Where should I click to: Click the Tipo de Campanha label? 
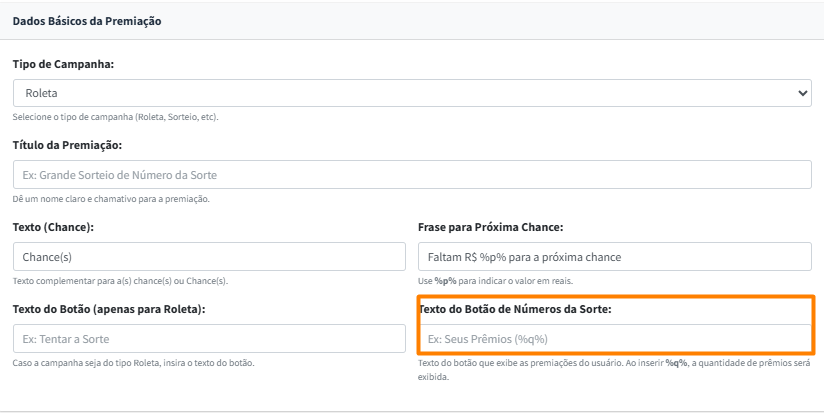(x=63, y=64)
